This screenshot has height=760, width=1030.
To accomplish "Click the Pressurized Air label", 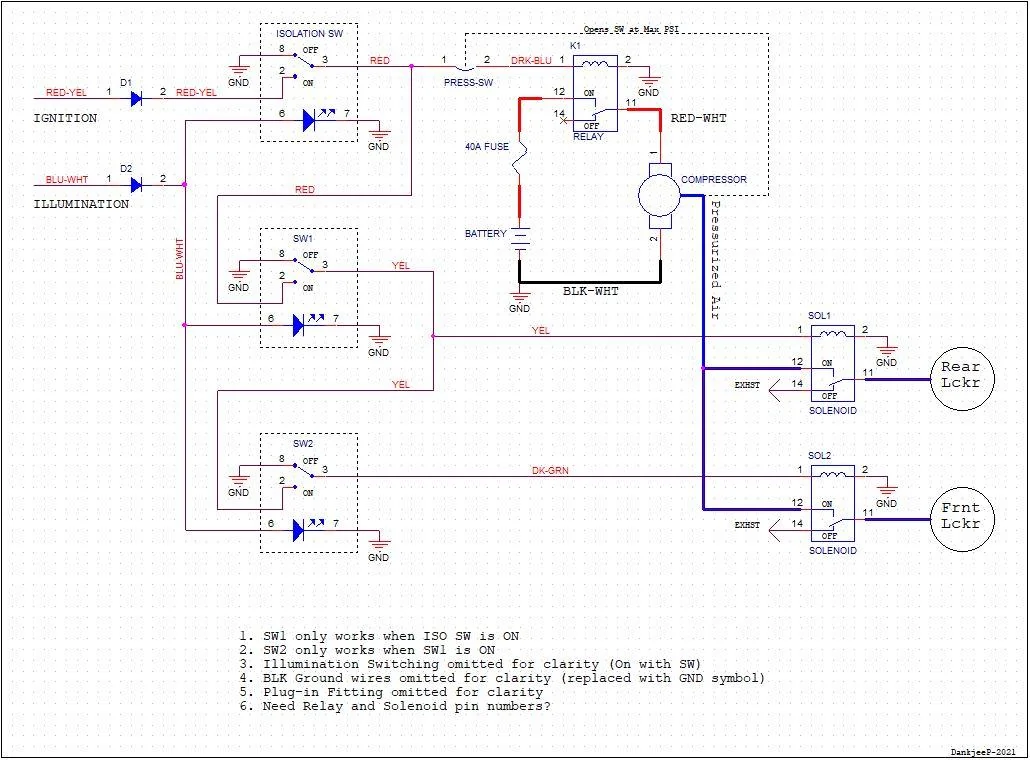I will pyautogui.click(x=716, y=260).
